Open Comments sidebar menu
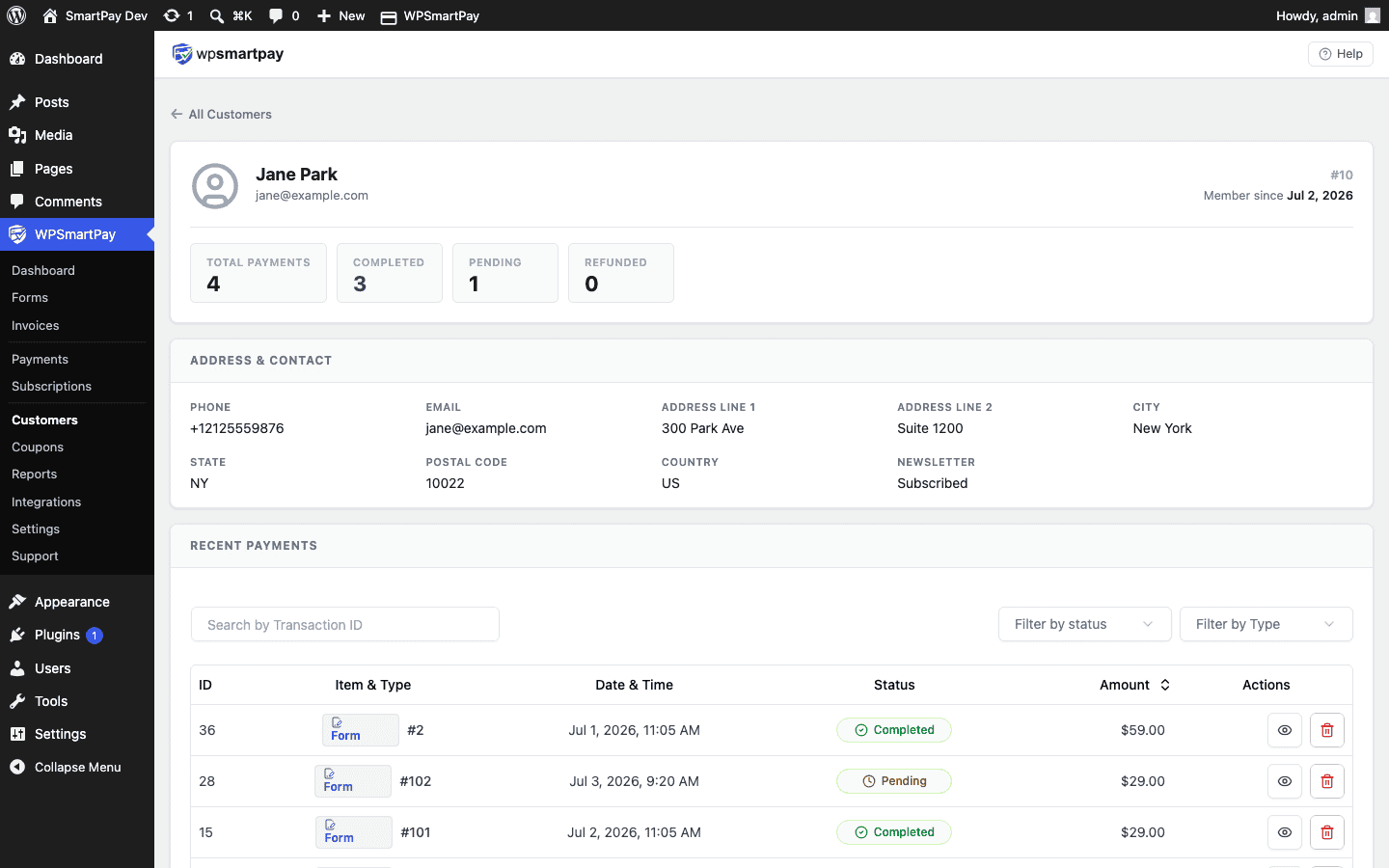1389x868 pixels. tap(77, 202)
